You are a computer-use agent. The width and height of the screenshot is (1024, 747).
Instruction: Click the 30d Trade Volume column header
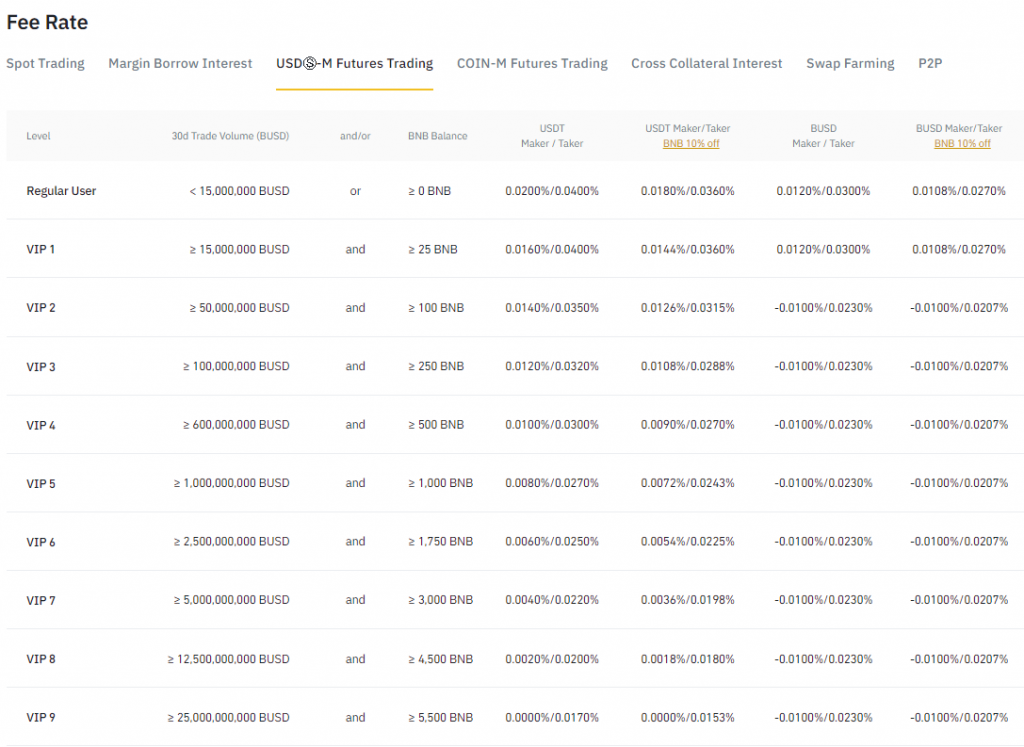click(230, 136)
